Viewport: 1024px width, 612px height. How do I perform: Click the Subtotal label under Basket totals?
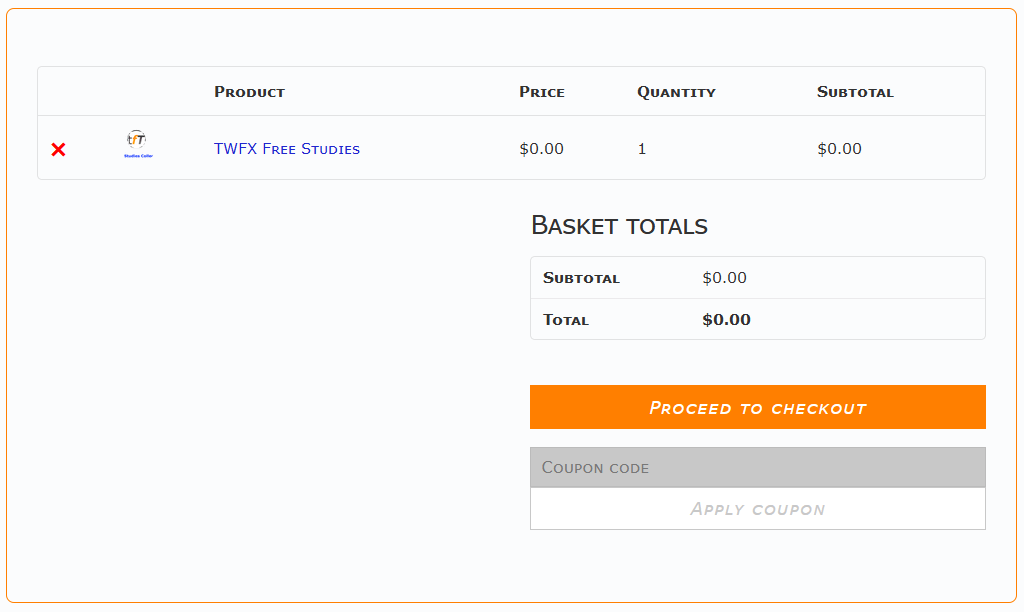click(x=581, y=278)
